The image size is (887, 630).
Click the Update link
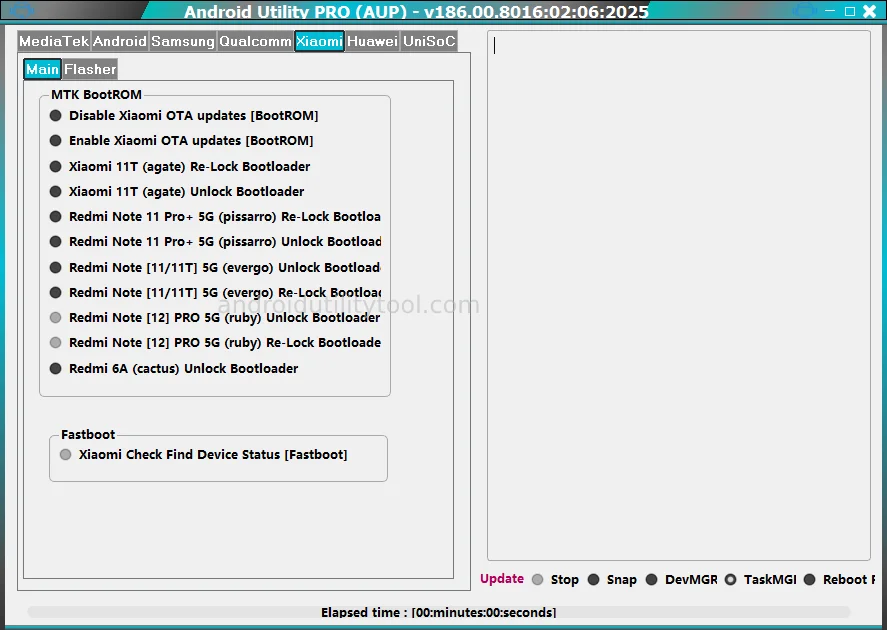502,579
